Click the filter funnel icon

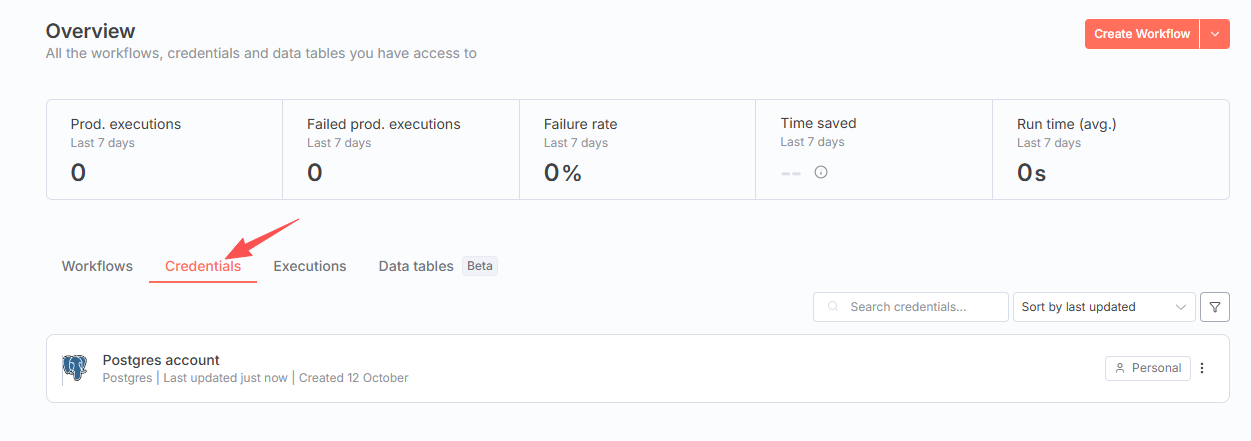tap(1214, 307)
